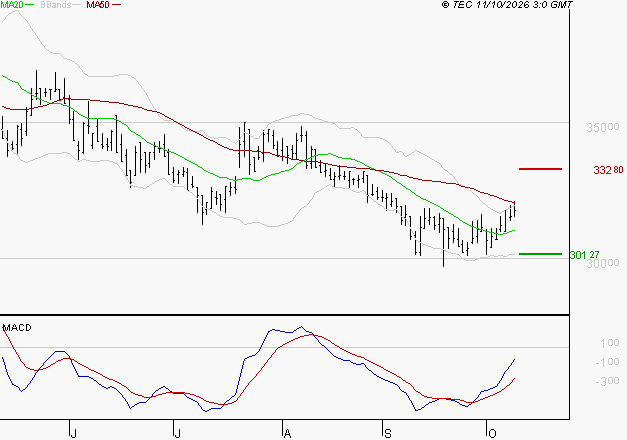The height and width of the screenshot is (440, 627).
Task: Click the 332.80 resistance value
Action: pos(608,170)
